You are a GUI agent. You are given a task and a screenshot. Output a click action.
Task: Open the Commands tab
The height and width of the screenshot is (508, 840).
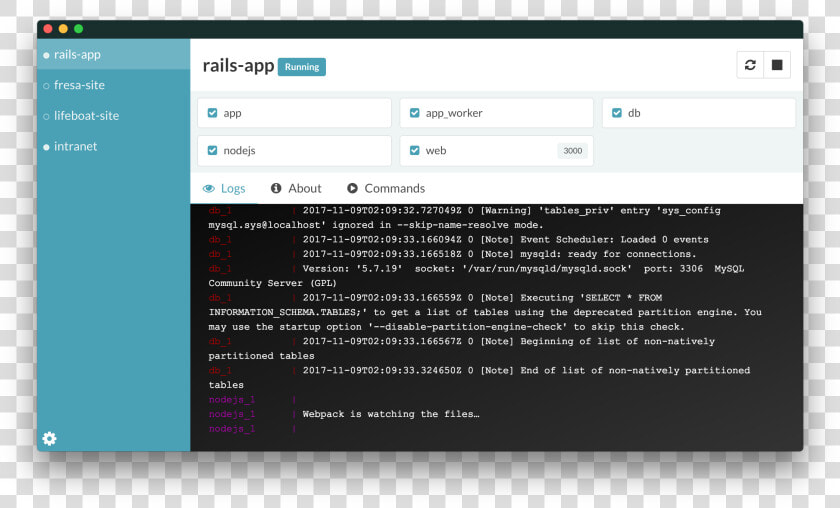point(386,188)
